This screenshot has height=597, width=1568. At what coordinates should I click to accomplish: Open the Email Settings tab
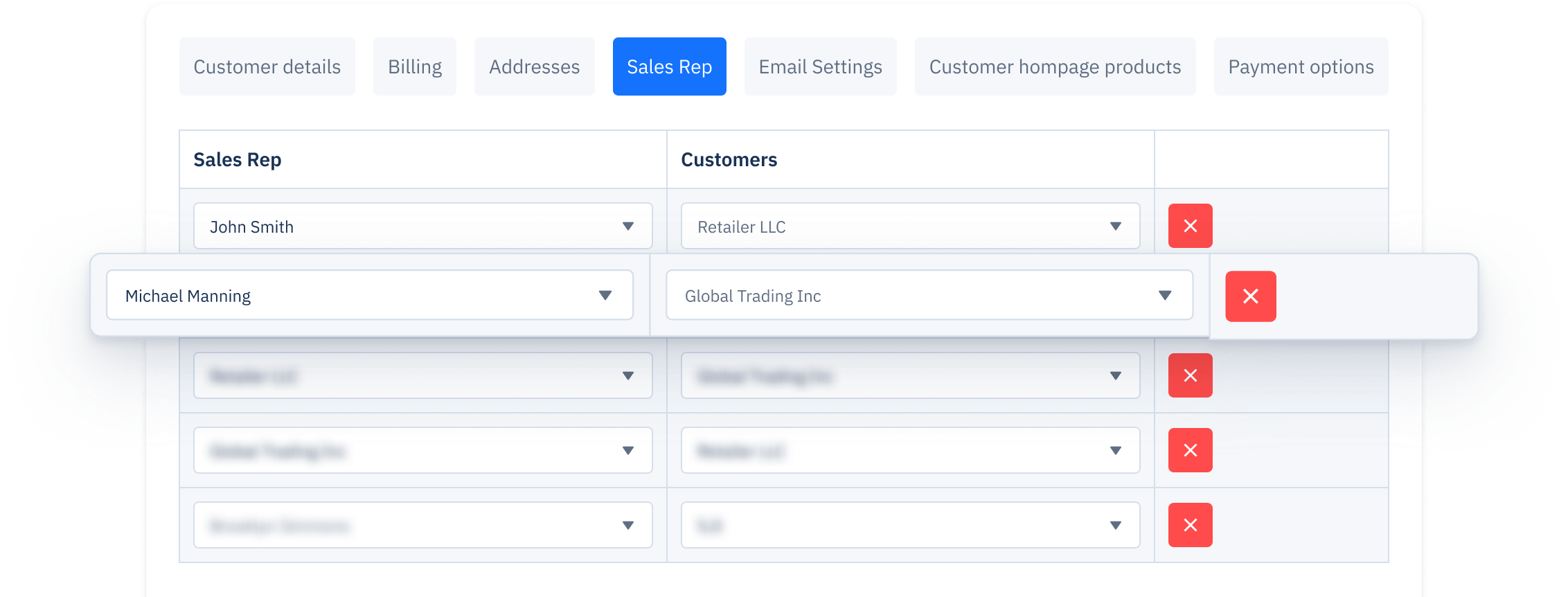[820, 66]
